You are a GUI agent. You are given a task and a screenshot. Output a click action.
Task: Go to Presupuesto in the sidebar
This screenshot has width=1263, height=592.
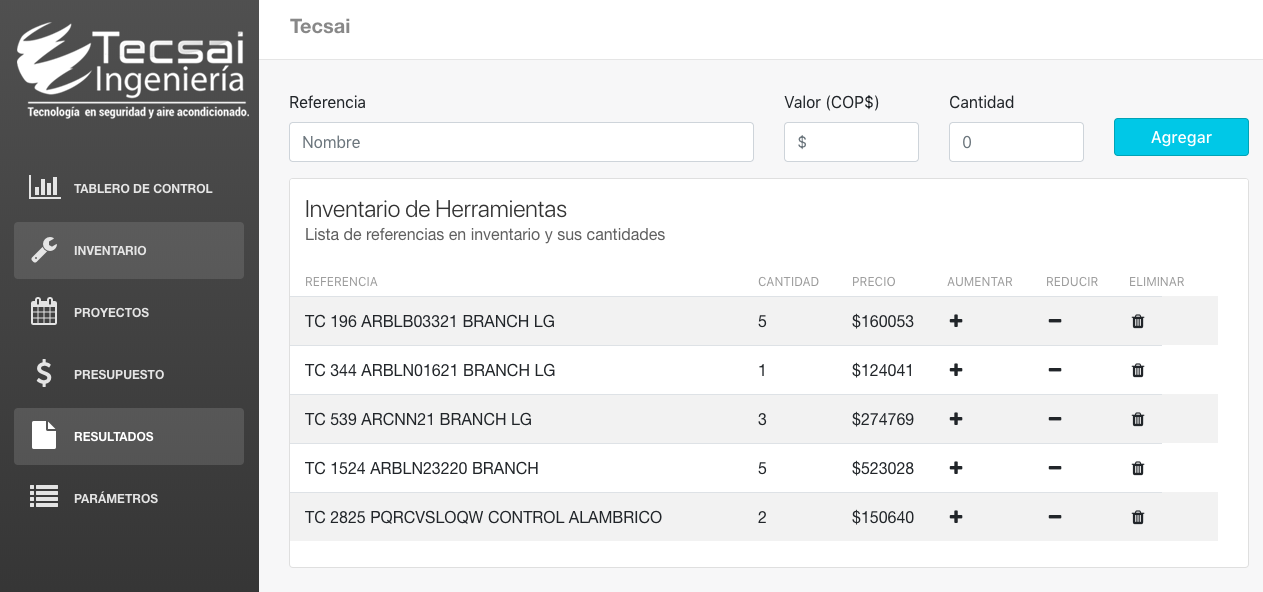(x=118, y=374)
